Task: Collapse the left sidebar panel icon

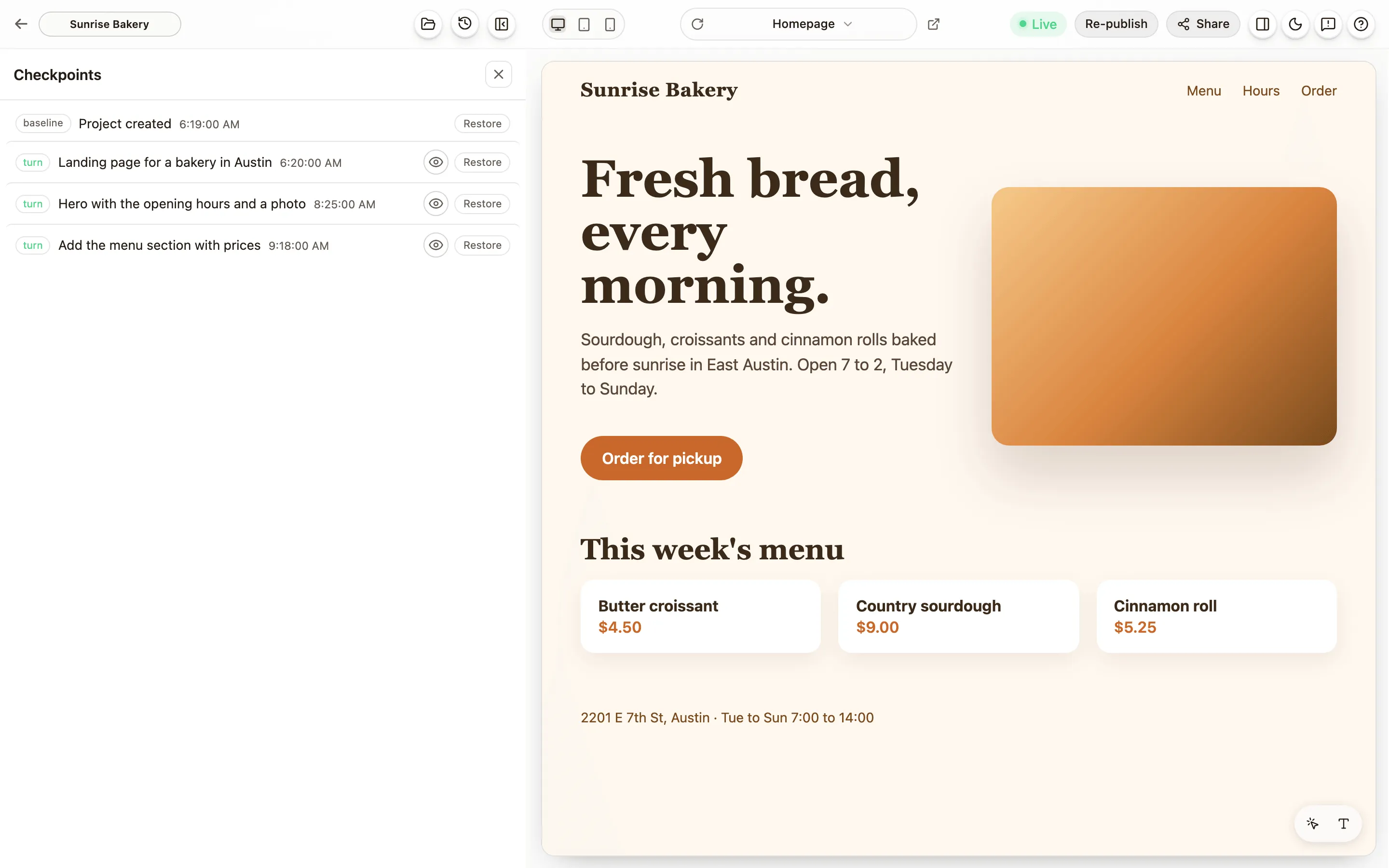Action: tap(502, 24)
